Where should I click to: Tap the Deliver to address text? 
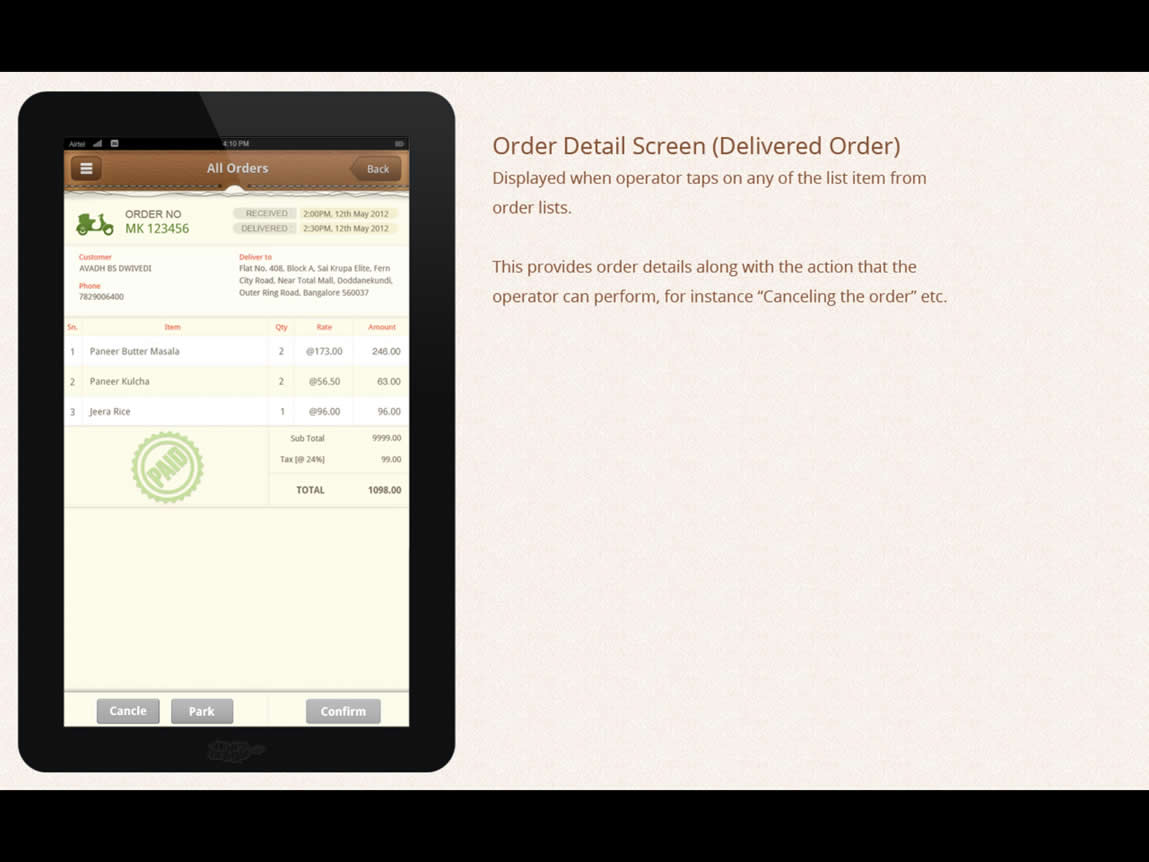point(315,280)
